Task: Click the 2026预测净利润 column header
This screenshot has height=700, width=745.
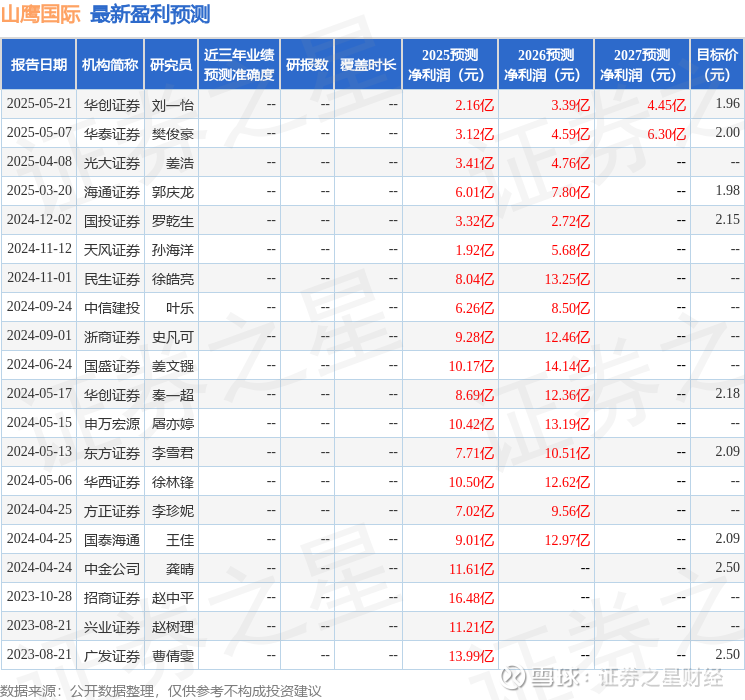Action: point(546,65)
